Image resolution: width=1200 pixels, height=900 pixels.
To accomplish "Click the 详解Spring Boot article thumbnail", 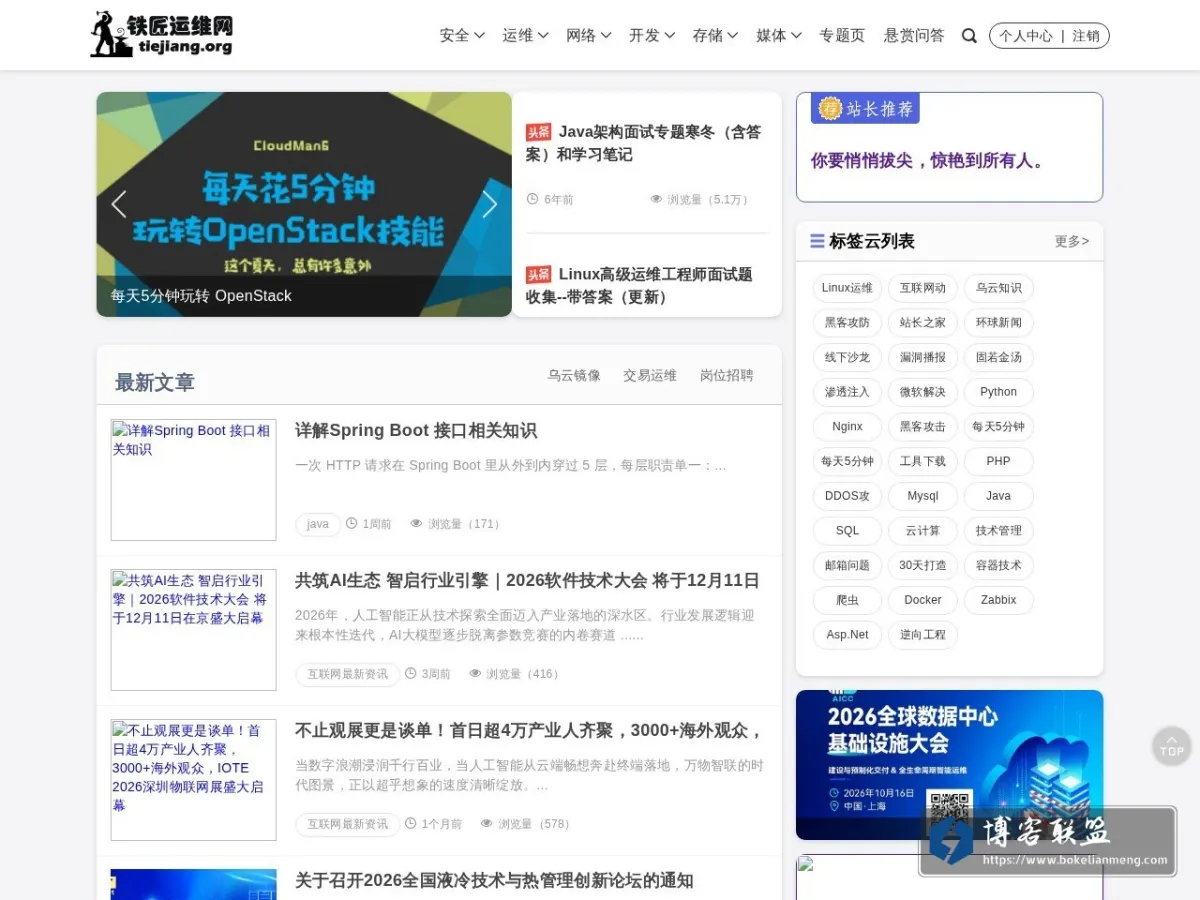I will click(x=193, y=480).
